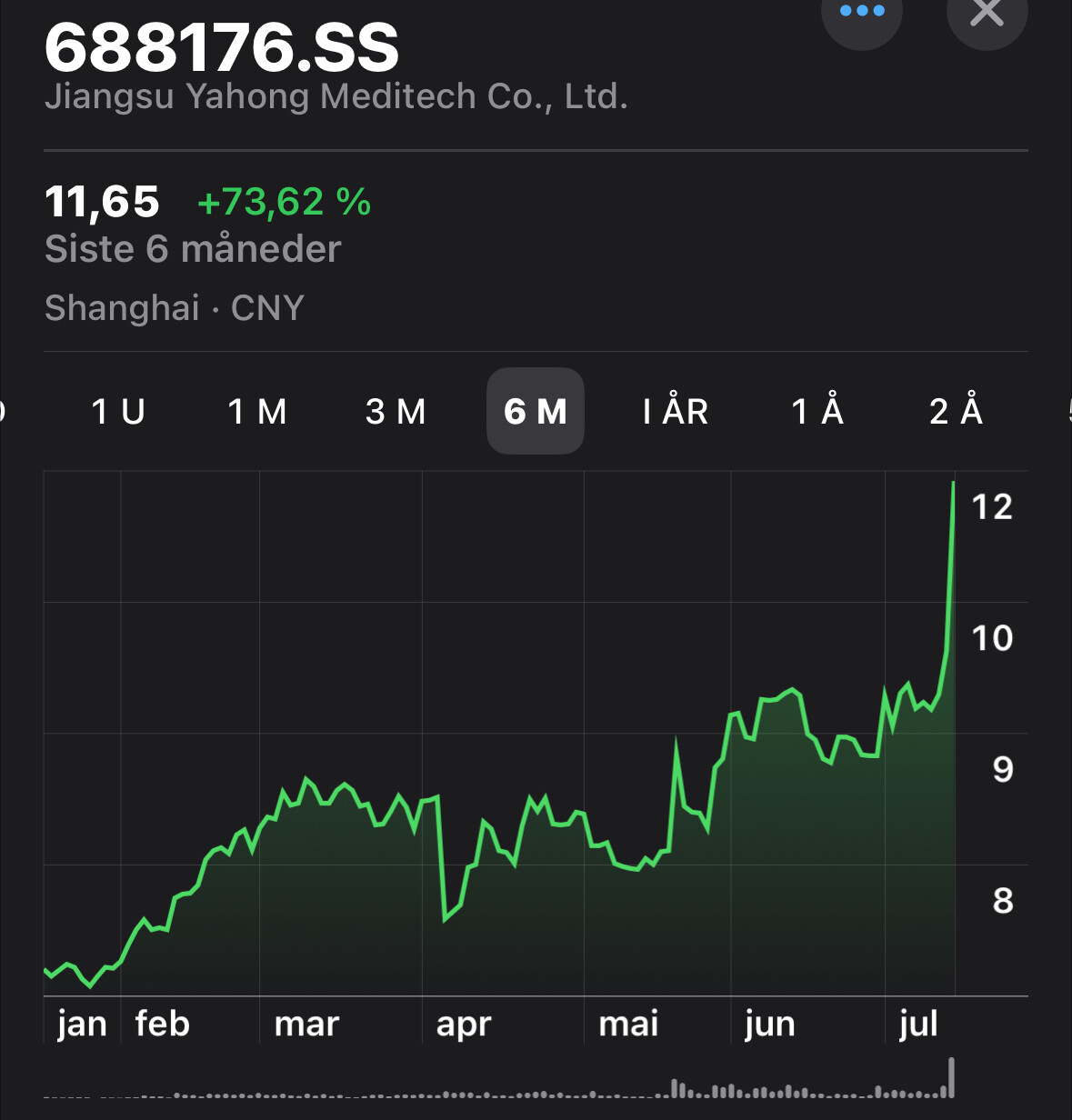The height and width of the screenshot is (1120, 1072).
Task: Tap the 688176.SS ticker title
Action: tap(222, 48)
